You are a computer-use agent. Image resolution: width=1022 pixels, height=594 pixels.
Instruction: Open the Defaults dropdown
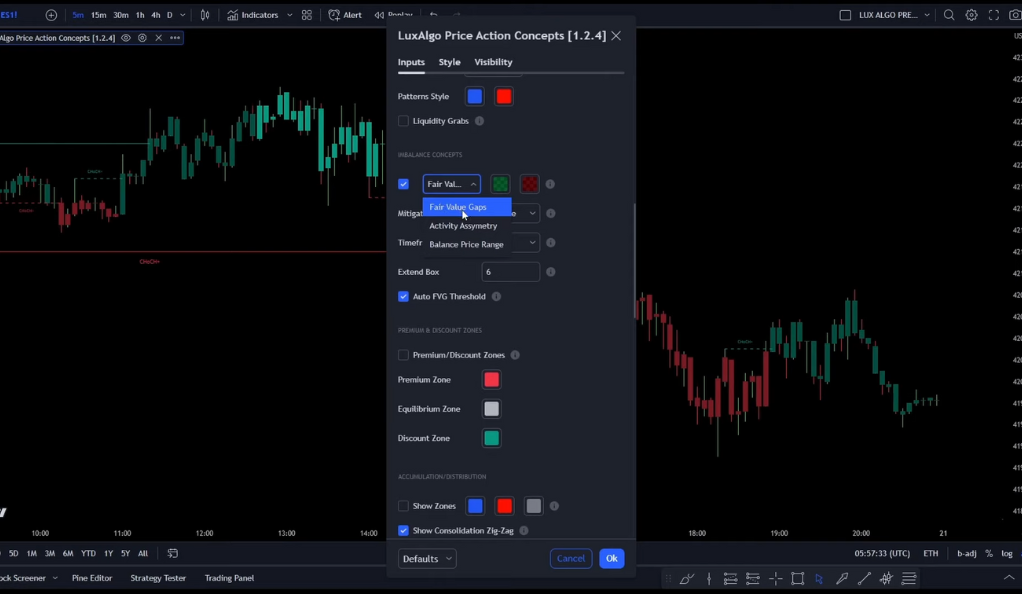(427, 559)
